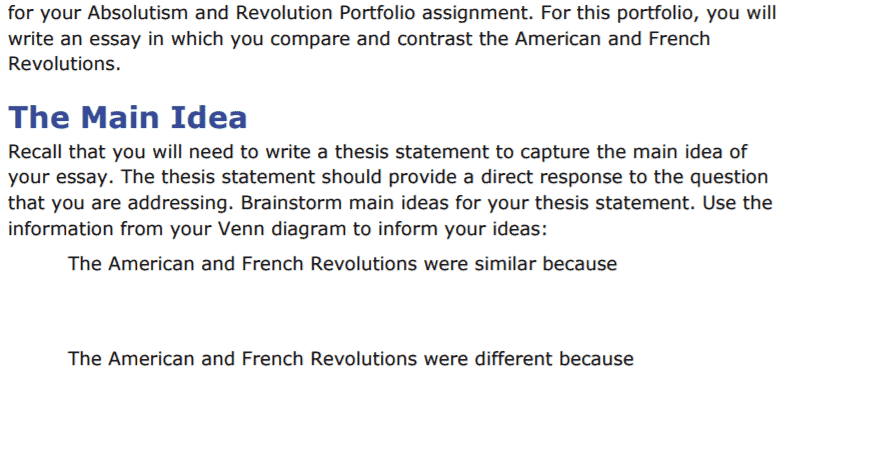Place cursor after 'were similar because'

[619, 264]
